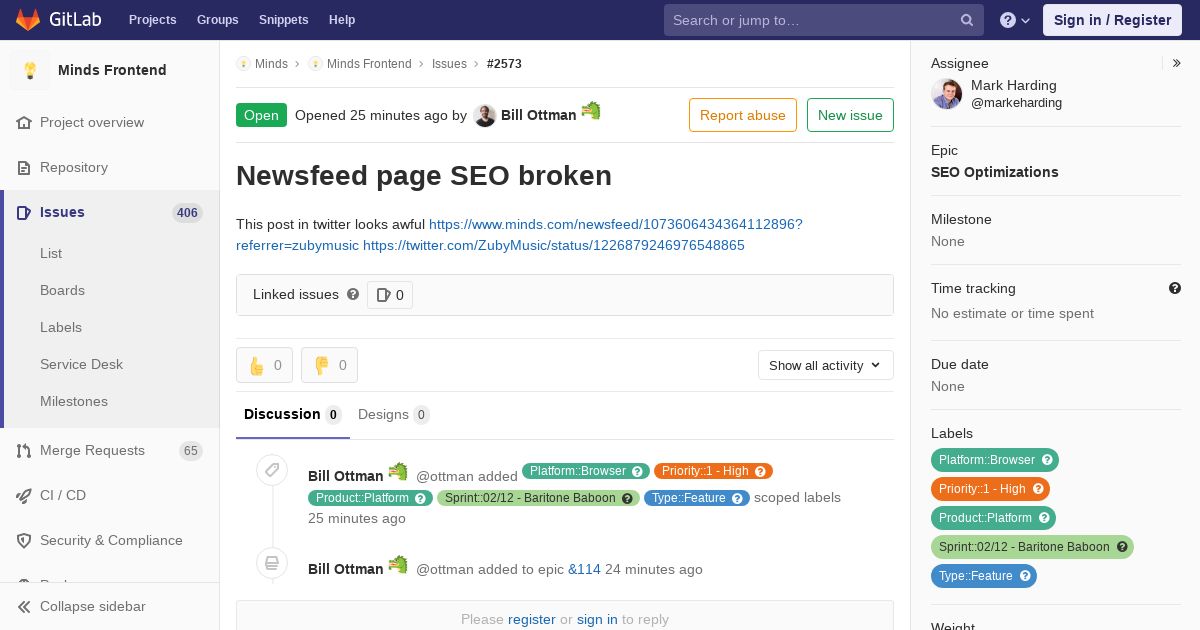Open Snippets in the top navigation
This screenshot has width=1200, height=630.
(x=284, y=20)
